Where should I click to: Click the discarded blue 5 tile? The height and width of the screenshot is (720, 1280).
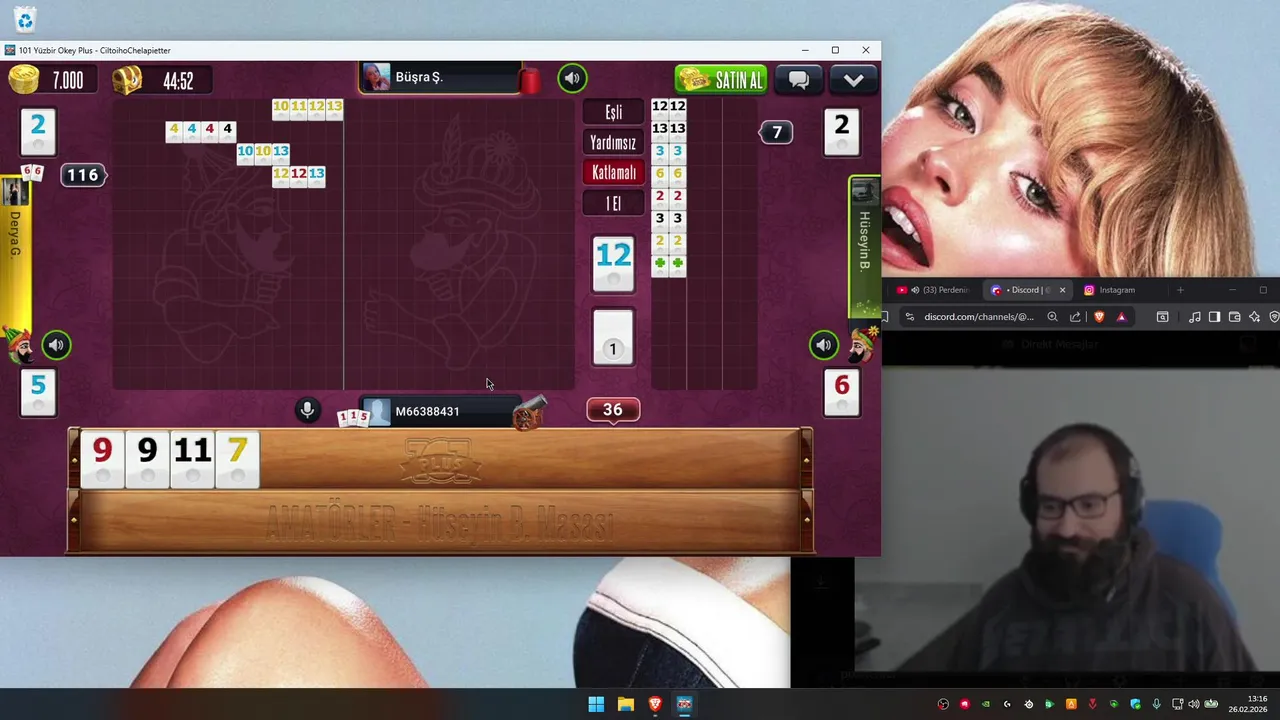pyautogui.click(x=38, y=393)
